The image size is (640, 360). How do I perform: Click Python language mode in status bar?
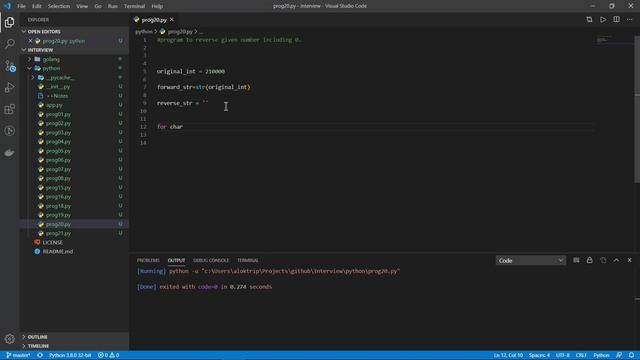(x=601, y=356)
